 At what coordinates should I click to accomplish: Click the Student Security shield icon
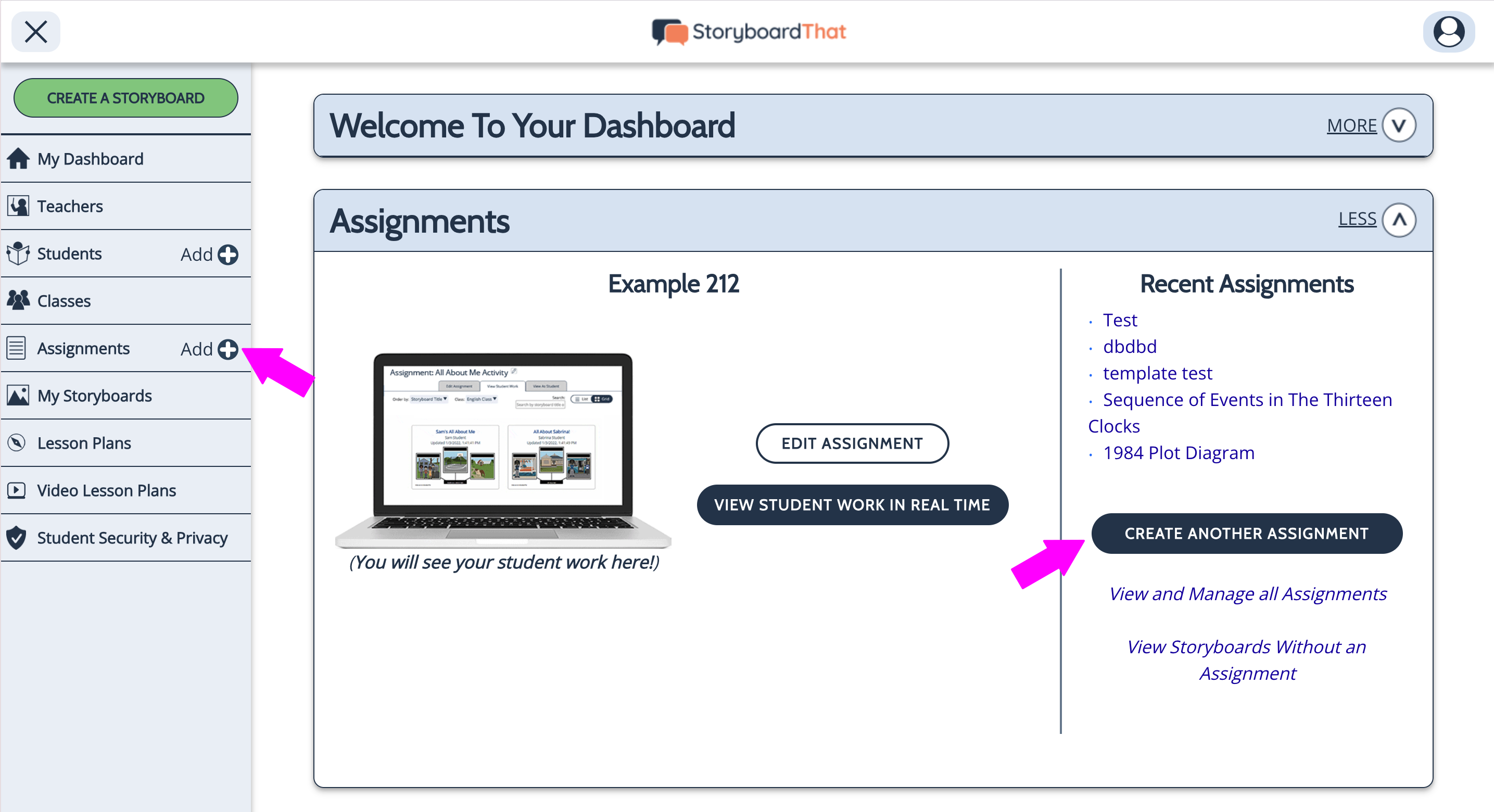[16, 538]
